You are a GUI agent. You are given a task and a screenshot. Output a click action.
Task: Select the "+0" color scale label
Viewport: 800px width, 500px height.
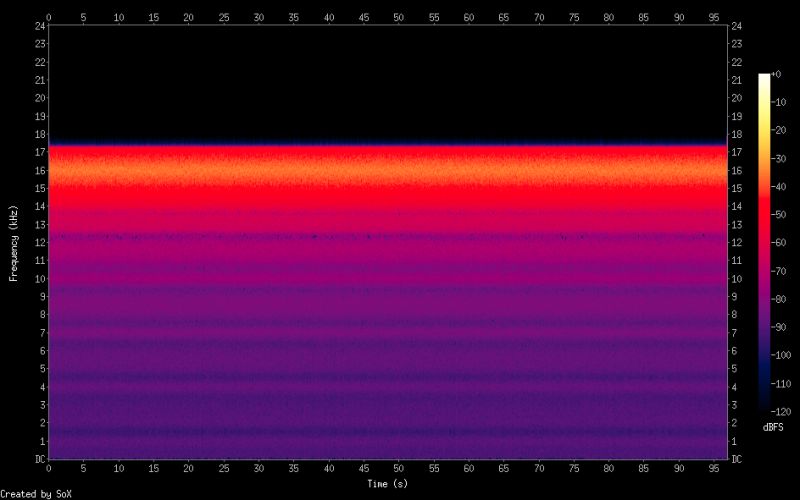point(776,74)
